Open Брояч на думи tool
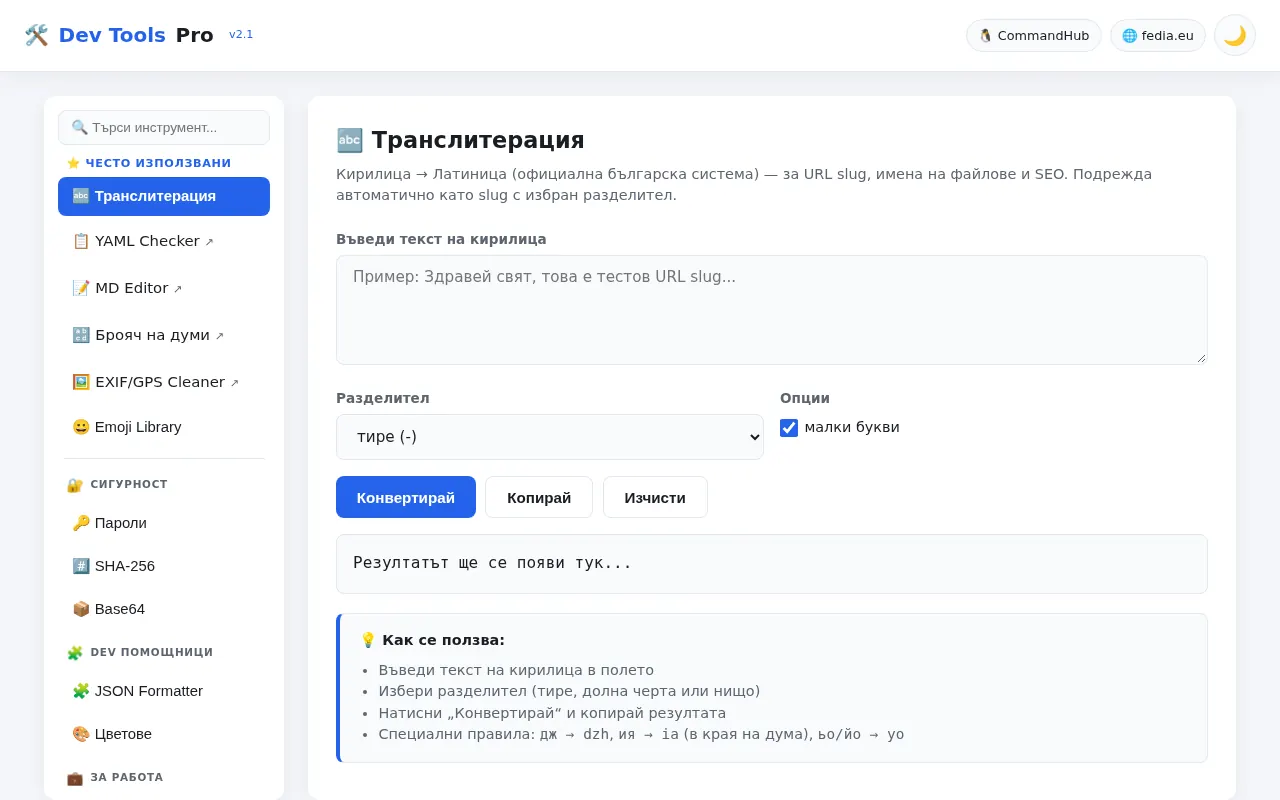 point(164,335)
